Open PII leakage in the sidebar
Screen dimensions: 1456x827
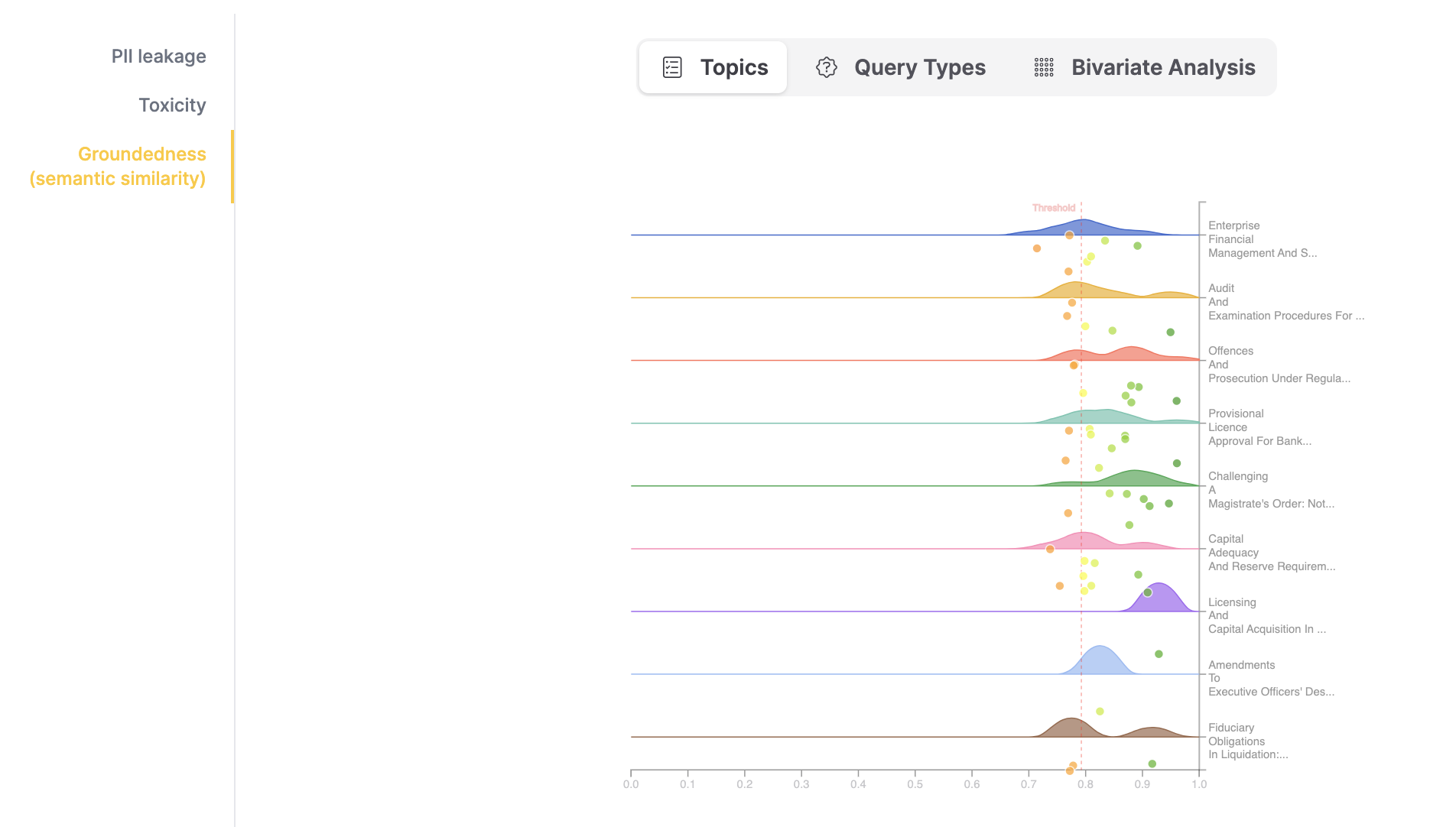(x=158, y=57)
